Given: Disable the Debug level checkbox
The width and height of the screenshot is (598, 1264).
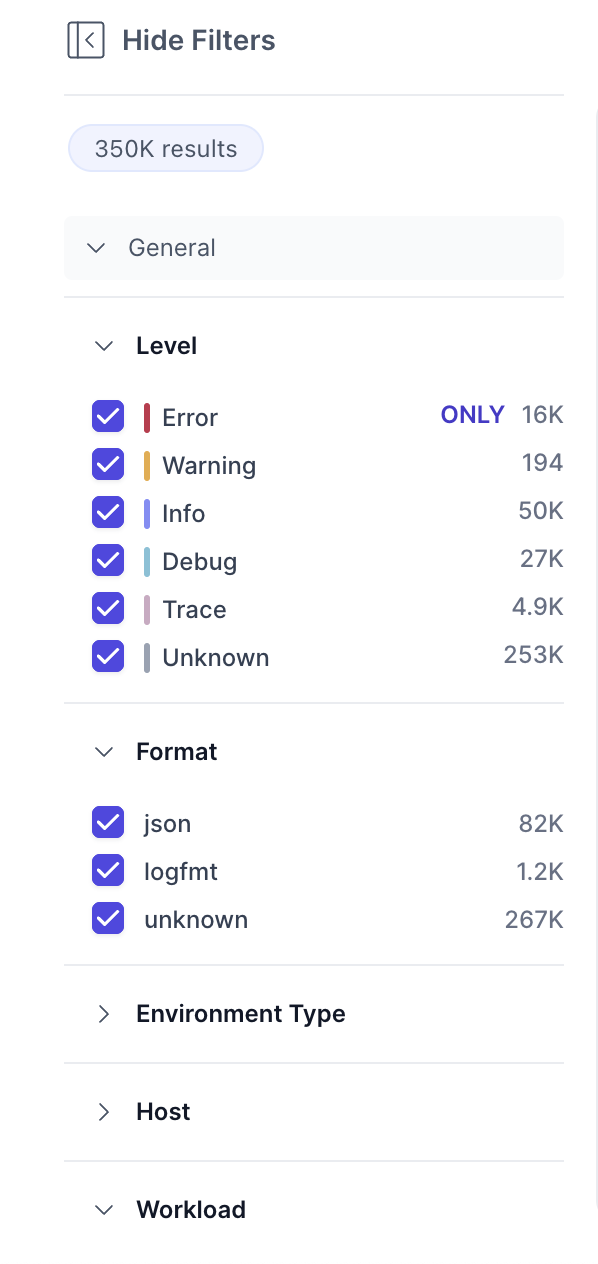Looking at the screenshot, I should point(108,561).
